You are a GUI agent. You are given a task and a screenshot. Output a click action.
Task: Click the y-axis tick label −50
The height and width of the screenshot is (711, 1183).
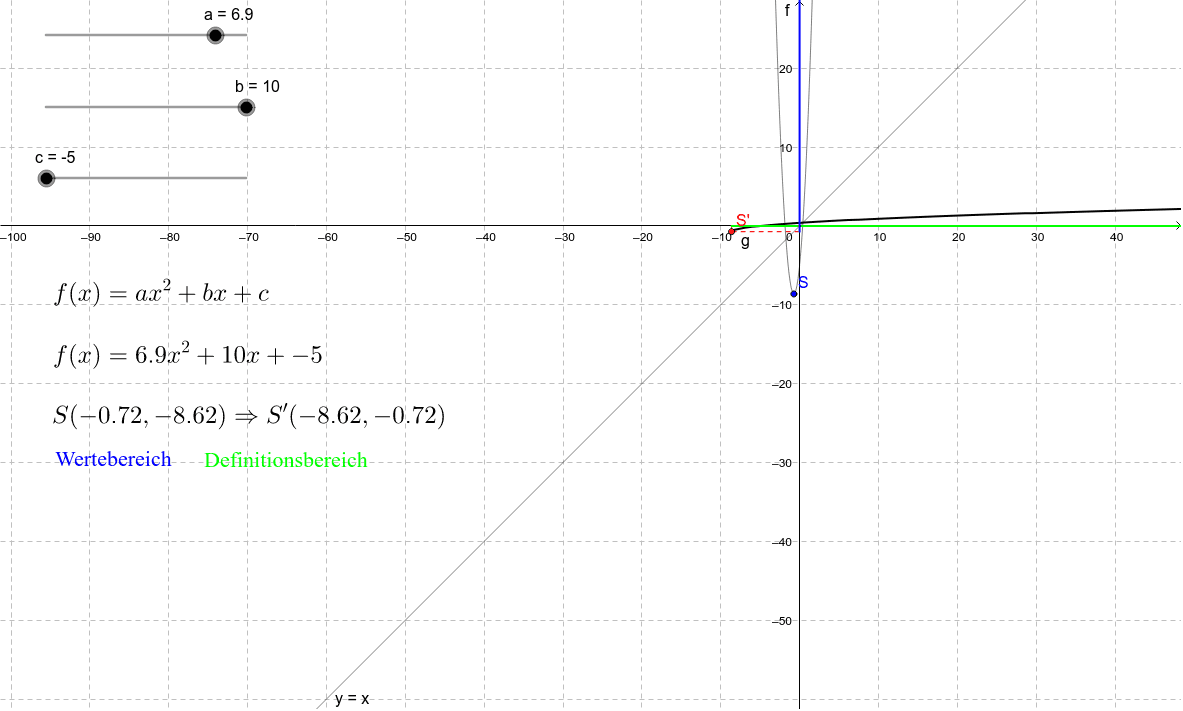coord(782,621)
